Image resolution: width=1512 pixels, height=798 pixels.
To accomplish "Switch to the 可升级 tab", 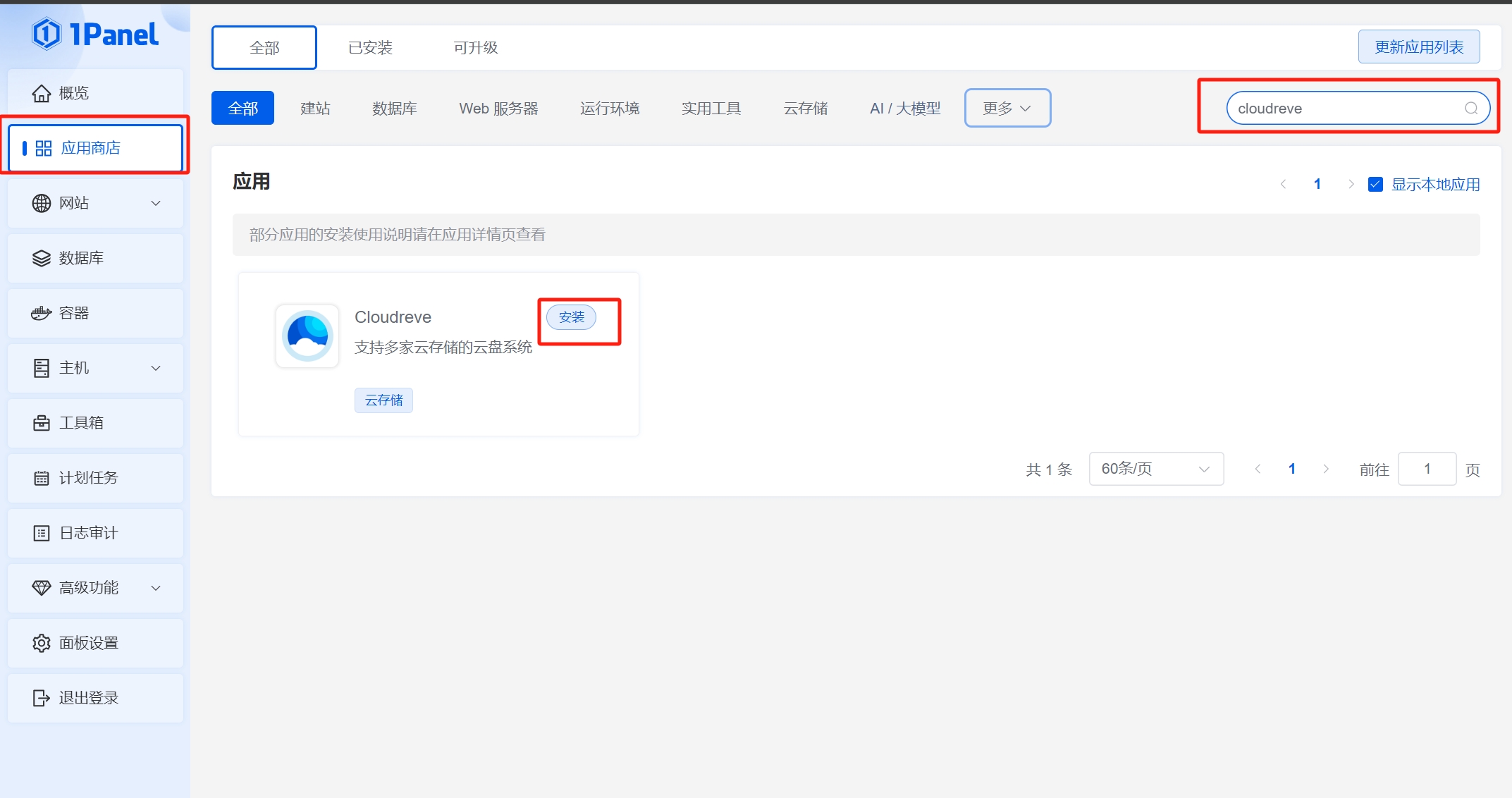I will pos(476,48).
